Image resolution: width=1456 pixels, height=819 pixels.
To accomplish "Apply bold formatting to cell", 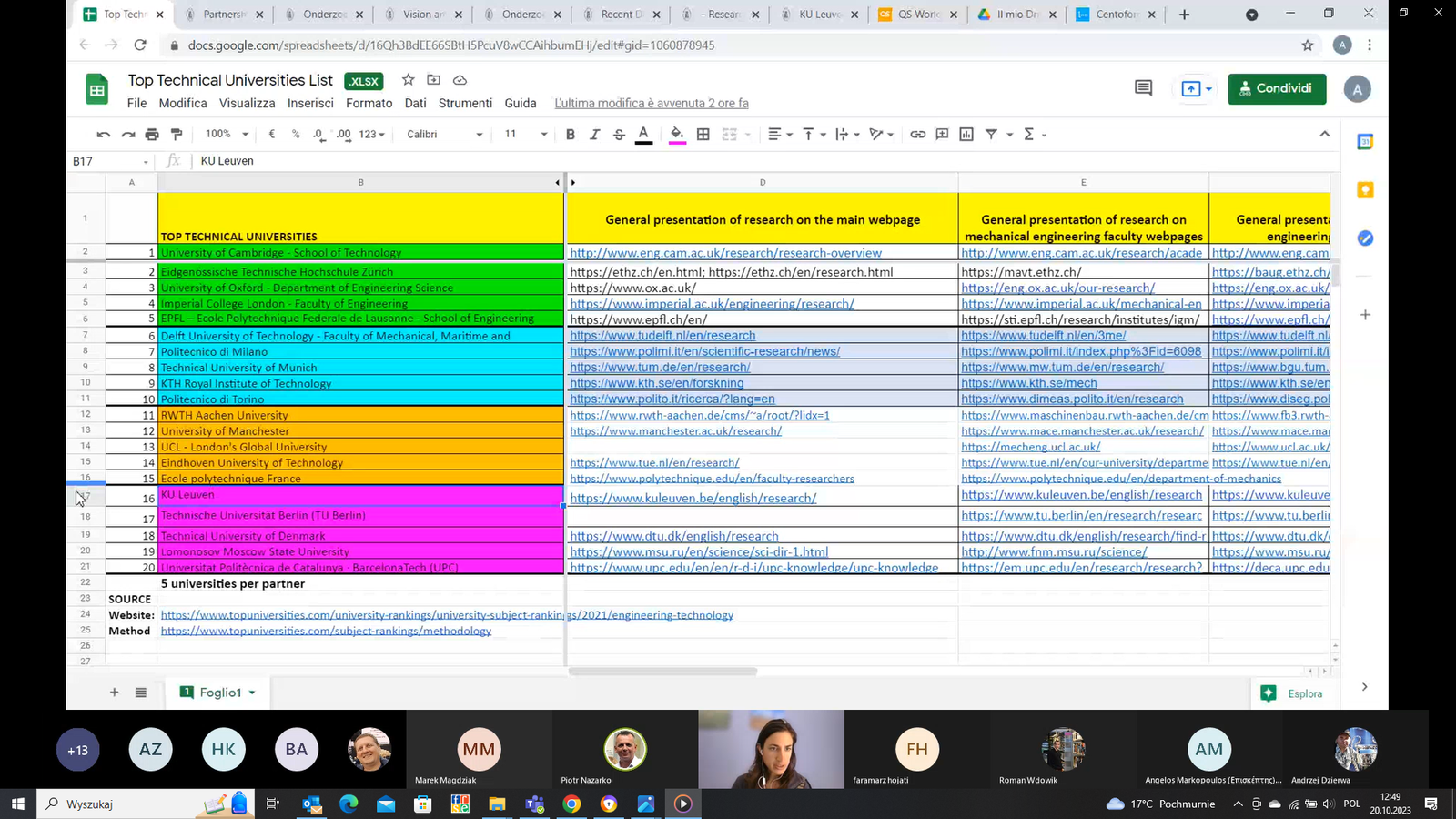I will [571, 135].
